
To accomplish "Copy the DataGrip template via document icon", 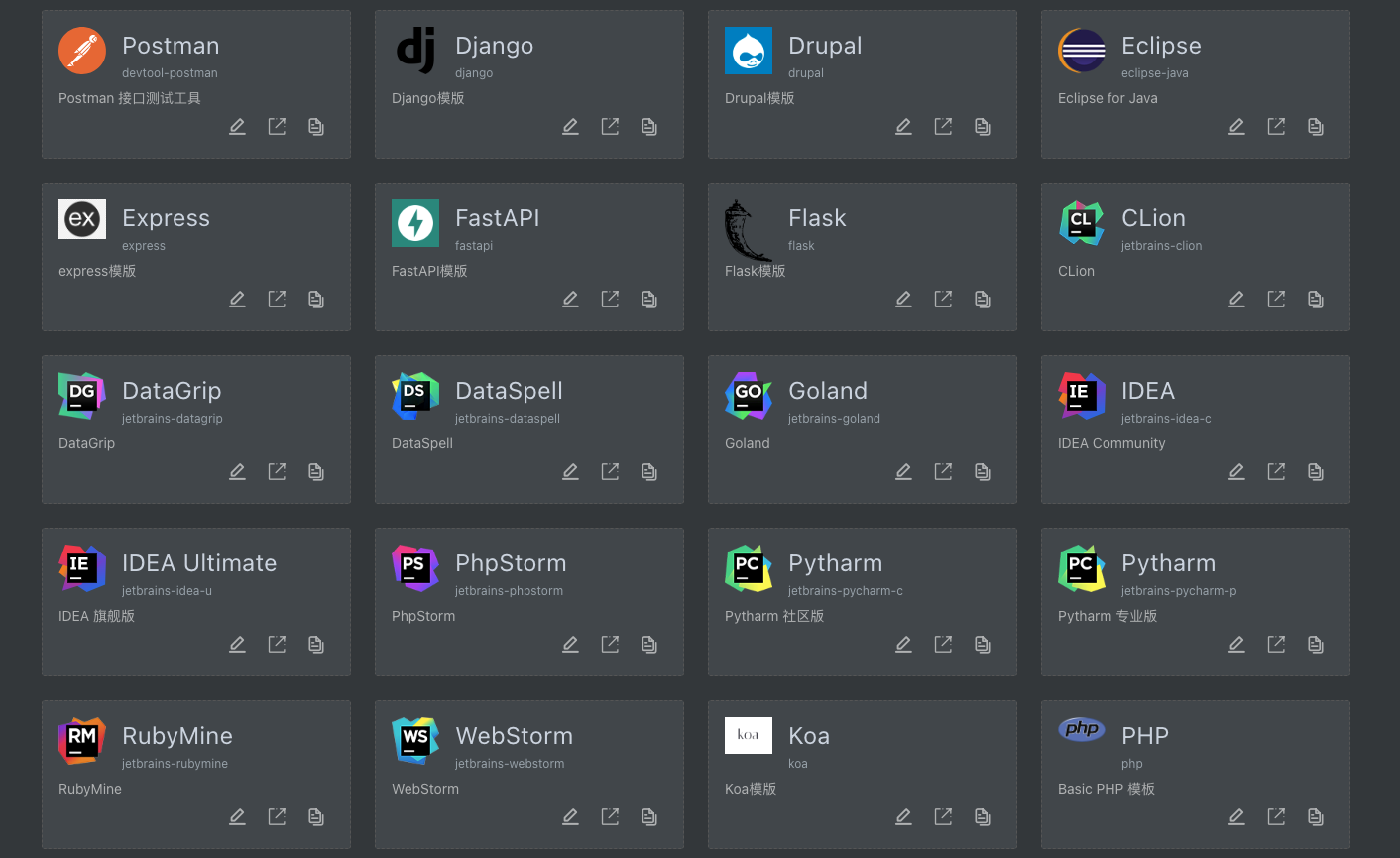I will [x=316, y=472].
